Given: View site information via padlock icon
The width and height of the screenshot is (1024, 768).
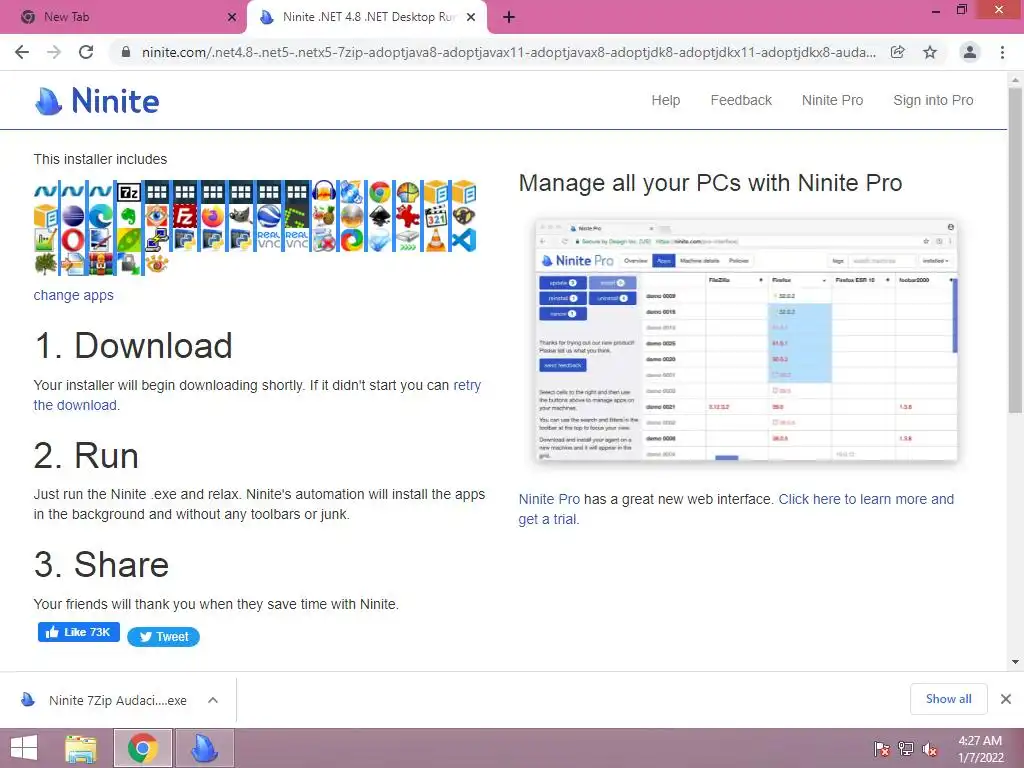Looking at the screenshot, I should [x=126, y=52].
